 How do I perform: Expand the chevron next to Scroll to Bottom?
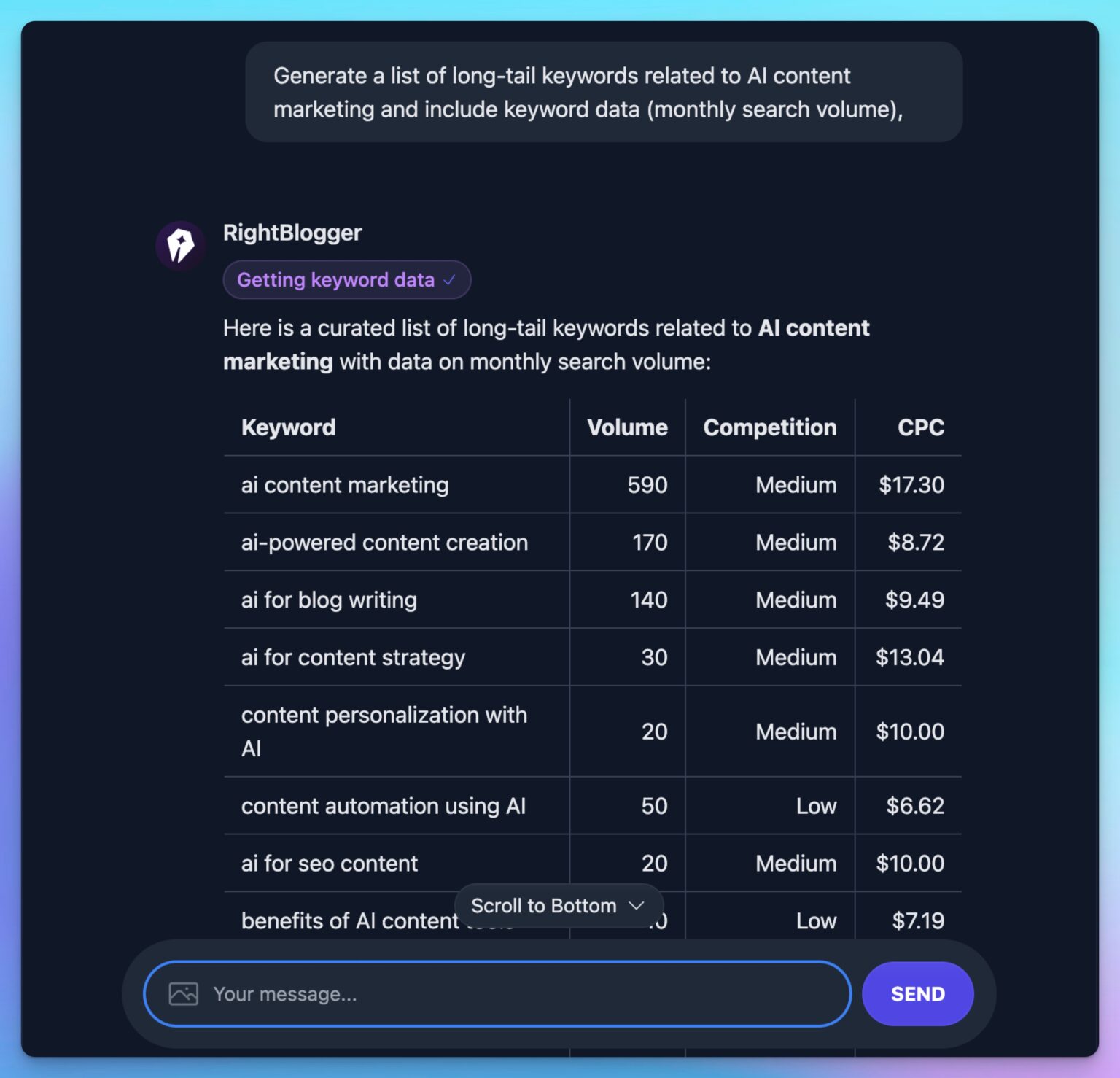pyautogui.click(x=636, y=906)
